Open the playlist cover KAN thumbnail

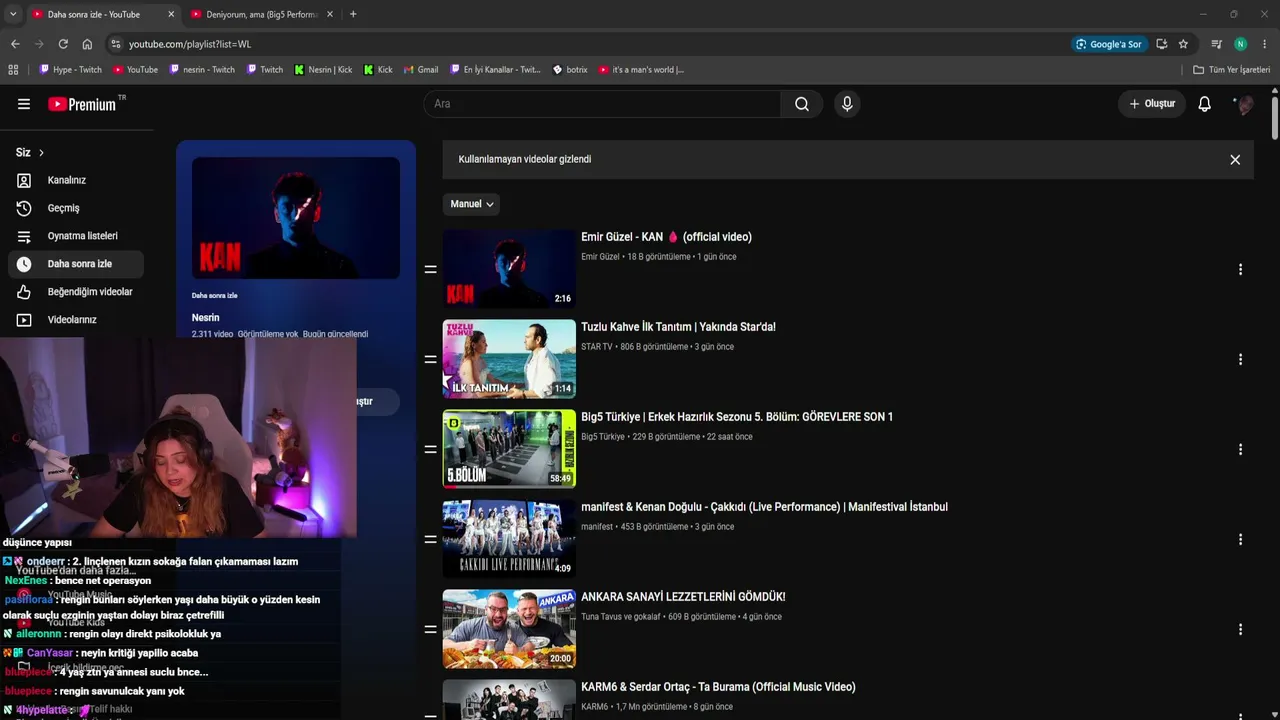click(296, 218)
